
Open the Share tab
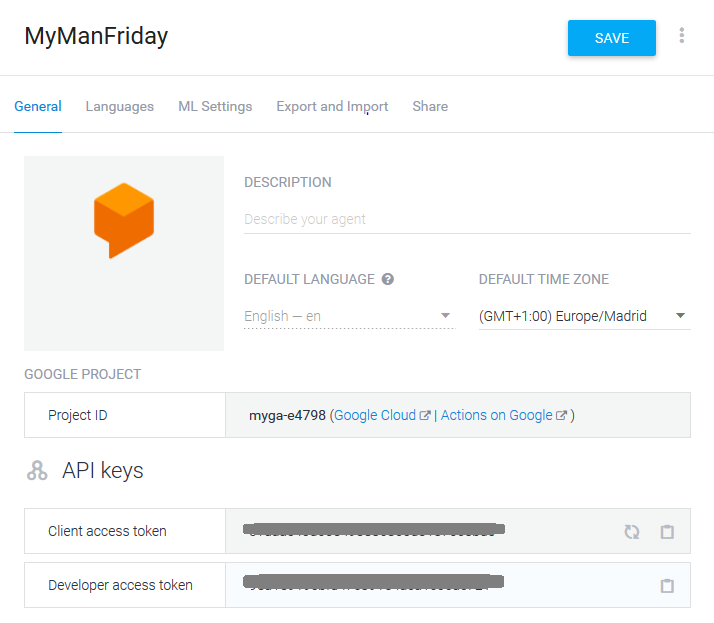(430, 107)
